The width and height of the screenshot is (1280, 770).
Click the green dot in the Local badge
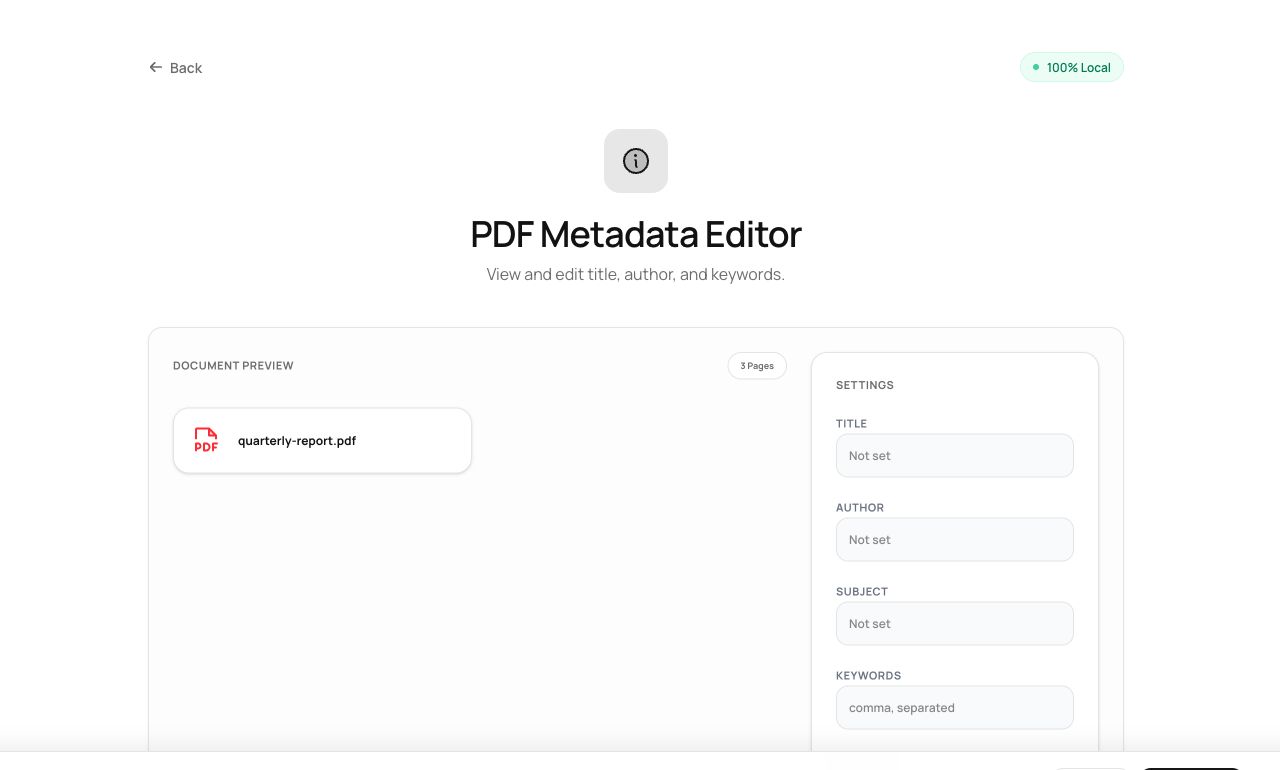point(1036,67)
